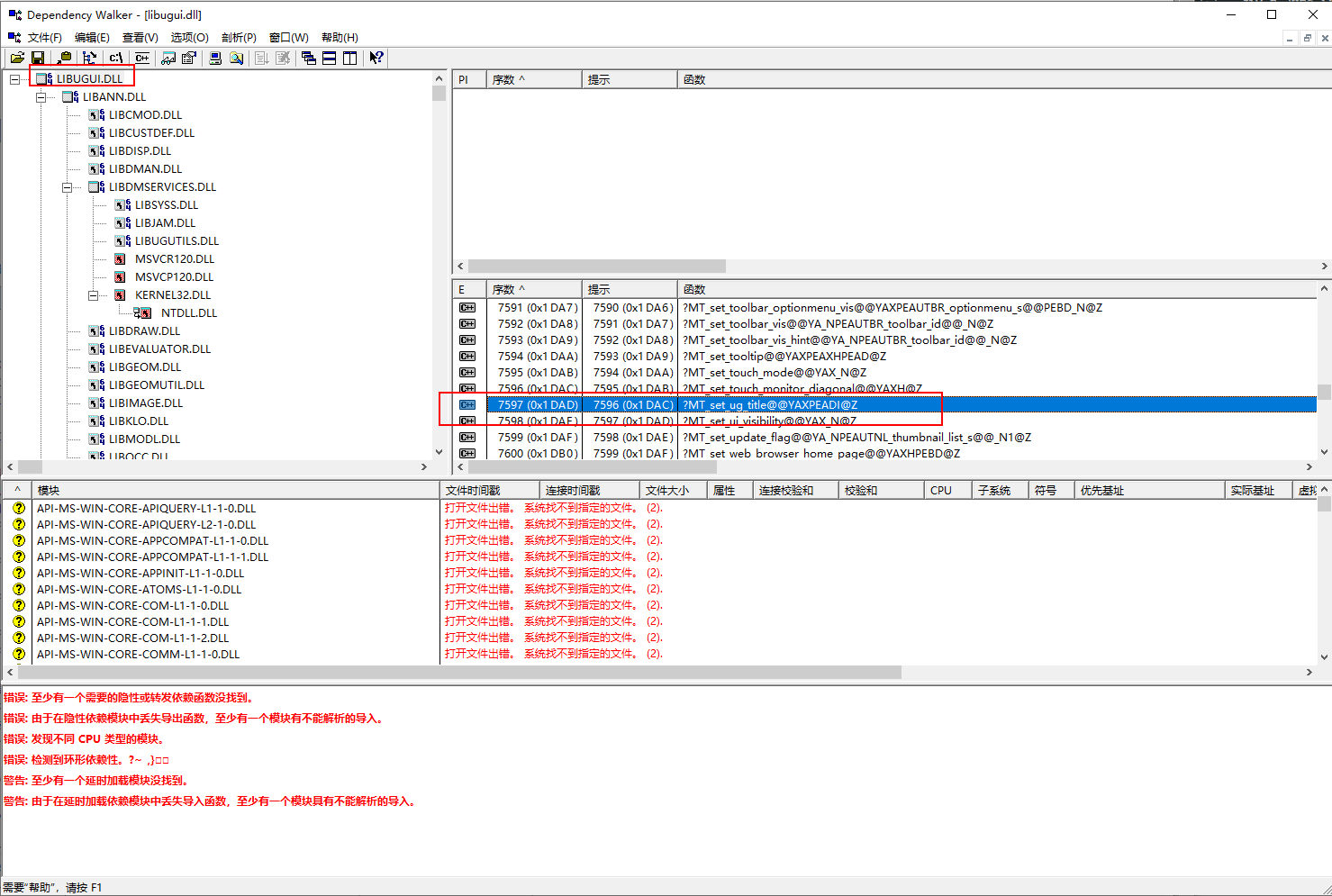The height and width of the screenshot is (896, 1332).
Task: Sort modules by 文件时间戳 column header
Action: coord(490,490)
